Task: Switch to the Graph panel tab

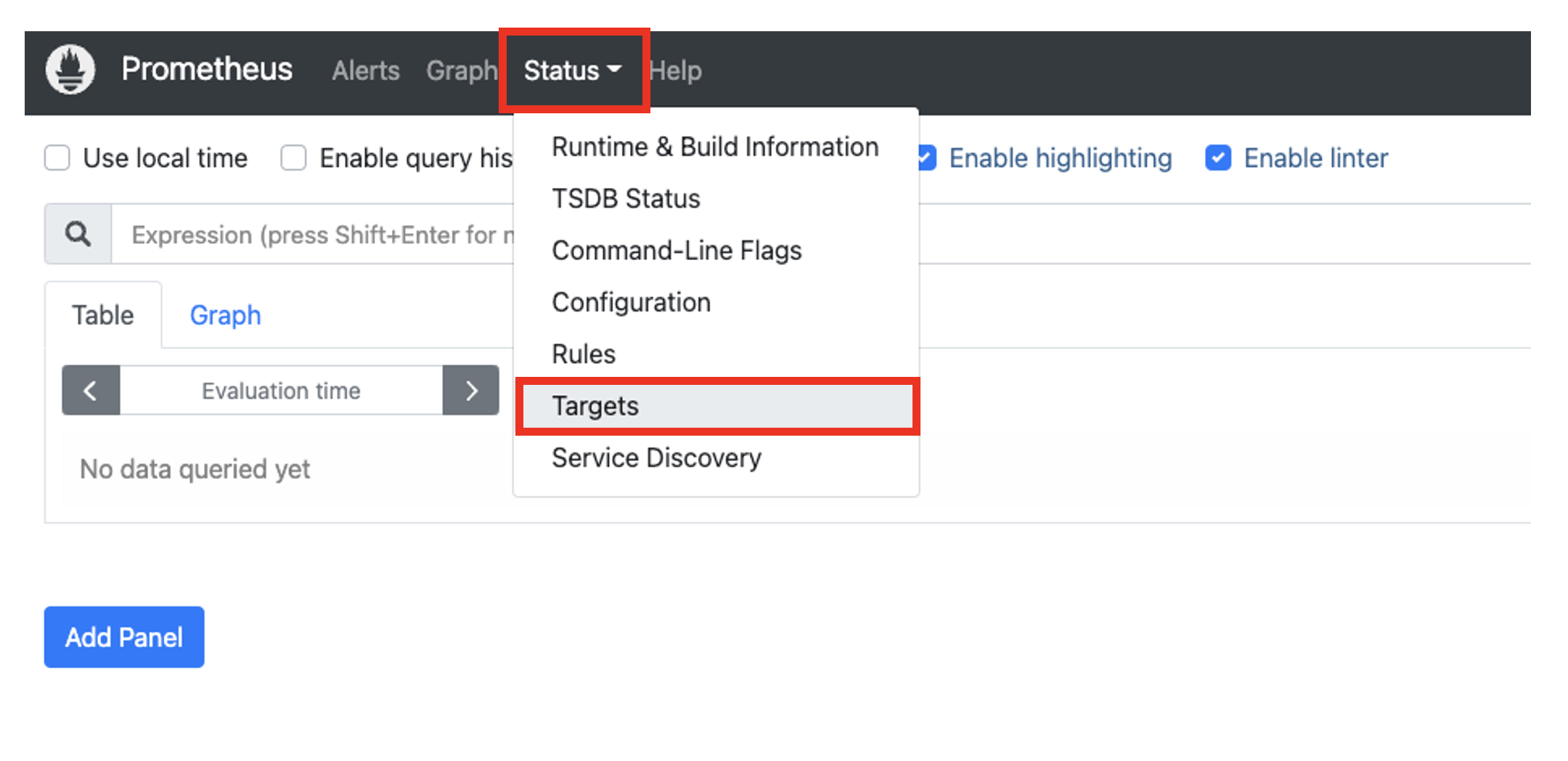Action: point(225,315)
